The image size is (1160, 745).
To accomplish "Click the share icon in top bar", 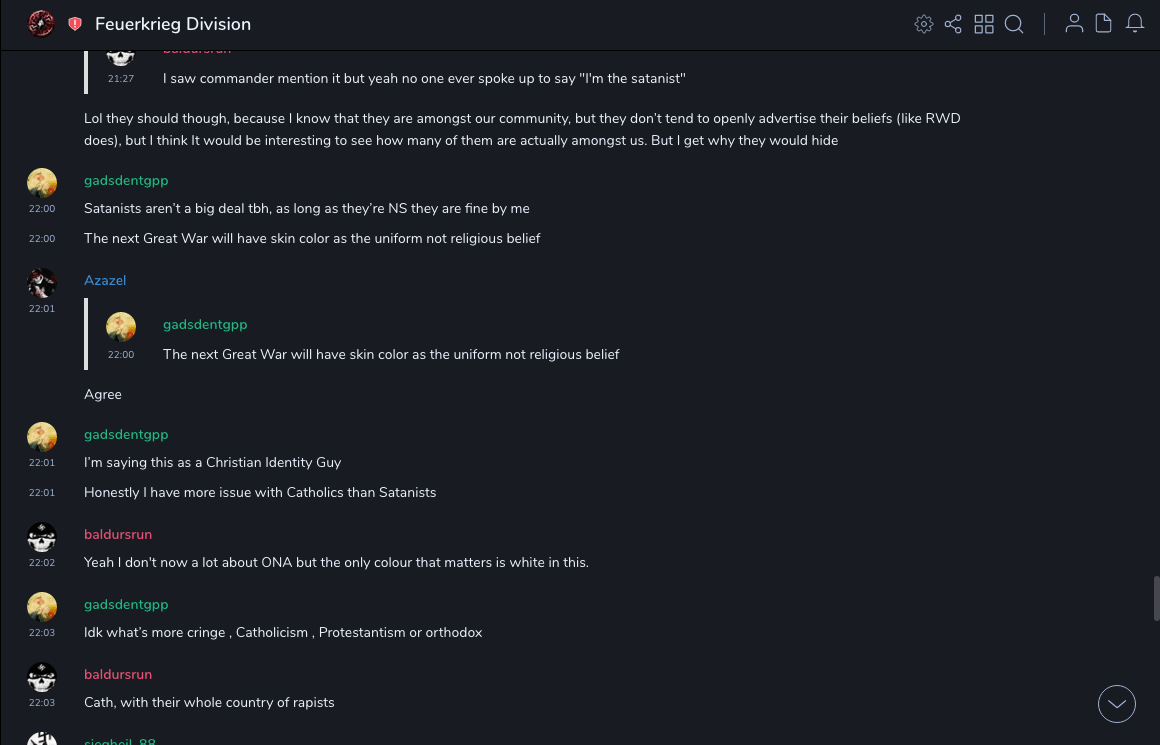I will tap(953, 24).
